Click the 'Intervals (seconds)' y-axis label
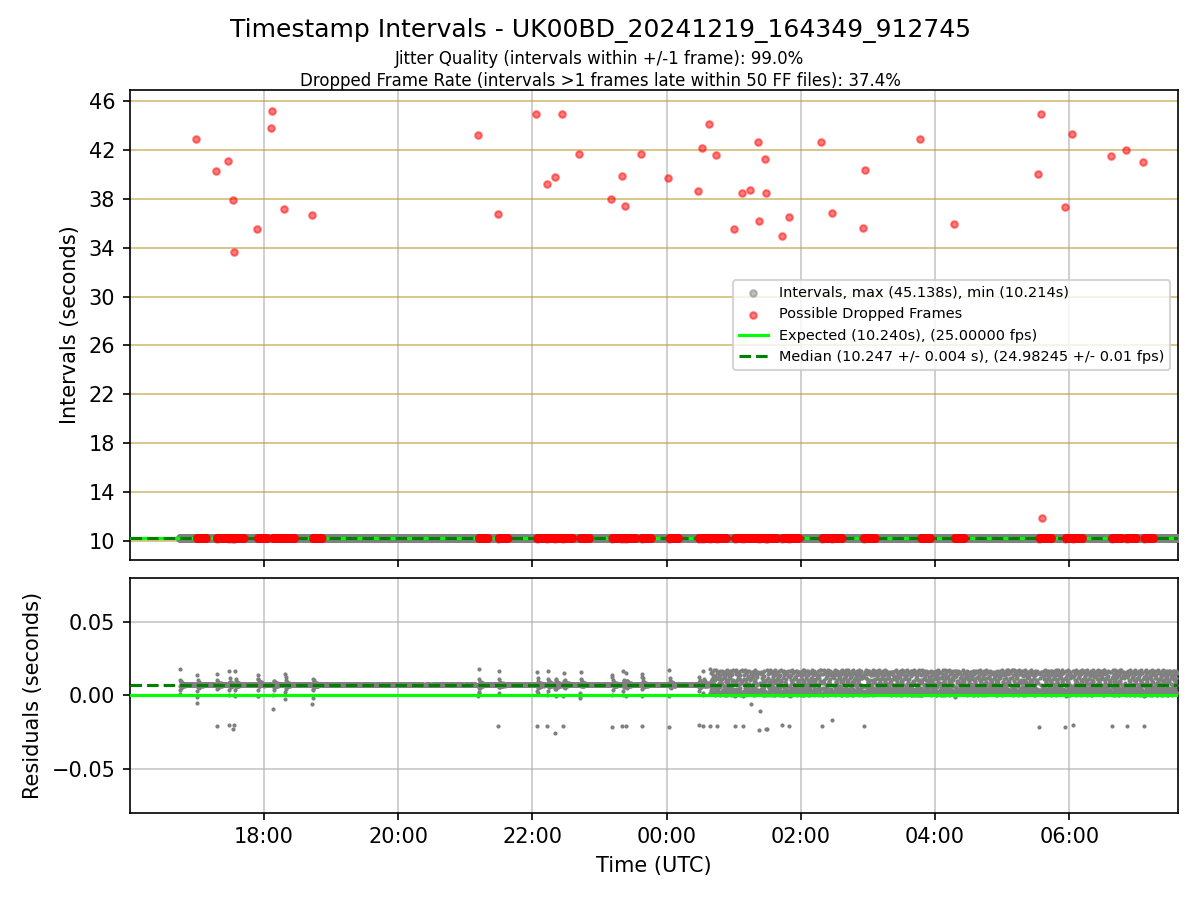Image resolution: width=1200 pixels, height=900 pixels. (69, 325)
